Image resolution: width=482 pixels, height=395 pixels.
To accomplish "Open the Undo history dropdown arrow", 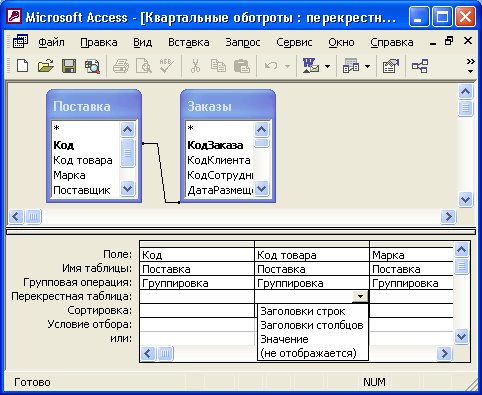I will (x=287, y=66).
